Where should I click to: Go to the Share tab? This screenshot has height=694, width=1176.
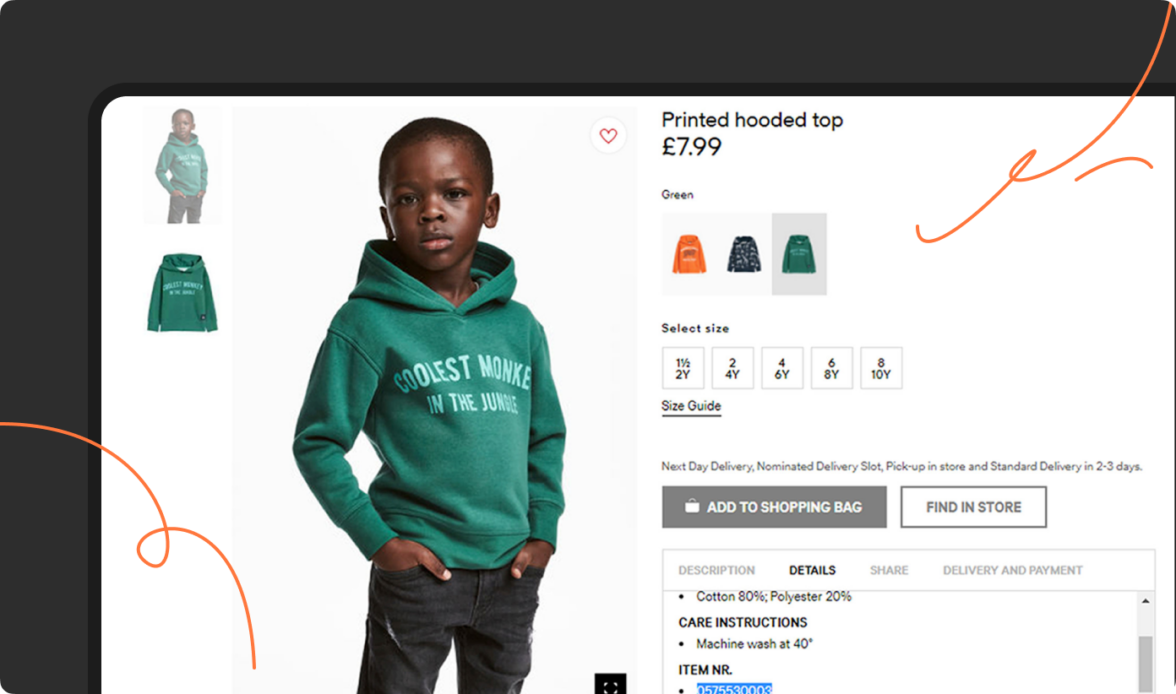tap(889, 570)
